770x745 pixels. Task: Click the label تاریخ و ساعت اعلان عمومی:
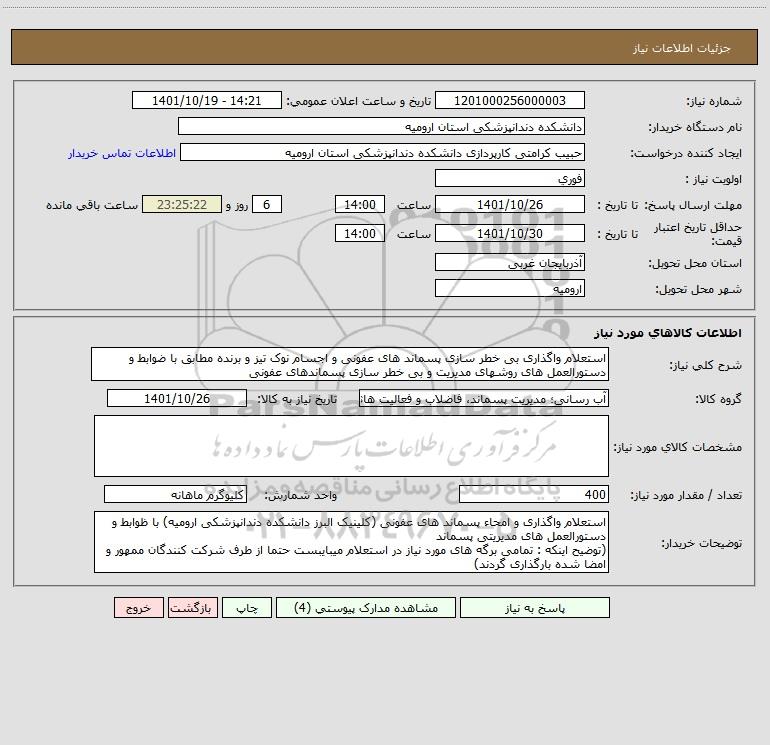[x=358, y=102]
